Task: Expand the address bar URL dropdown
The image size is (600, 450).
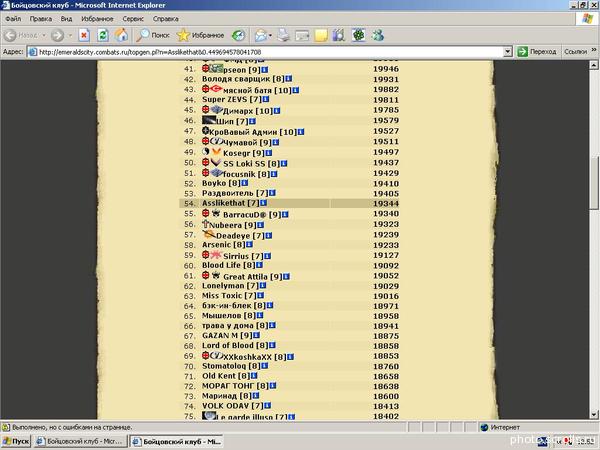Action: click(x=508, y=52)
